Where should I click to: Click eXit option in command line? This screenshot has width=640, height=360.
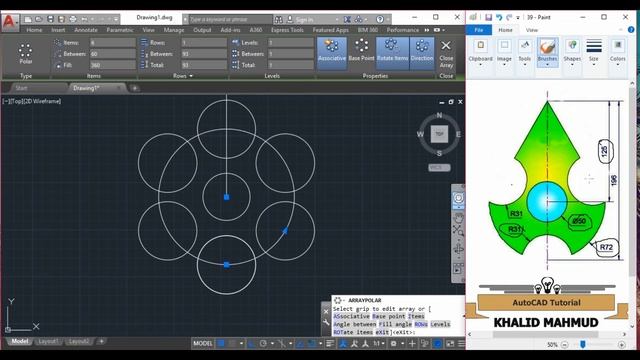[382, 332]
